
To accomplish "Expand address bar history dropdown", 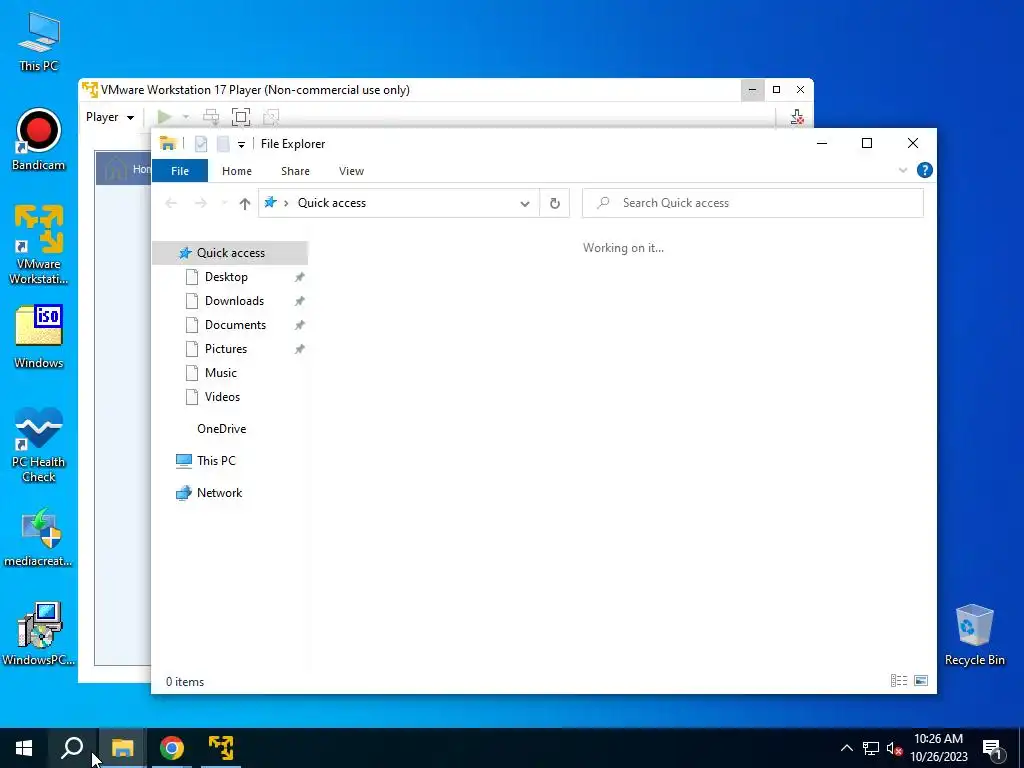I will click(x=524, y=203).
